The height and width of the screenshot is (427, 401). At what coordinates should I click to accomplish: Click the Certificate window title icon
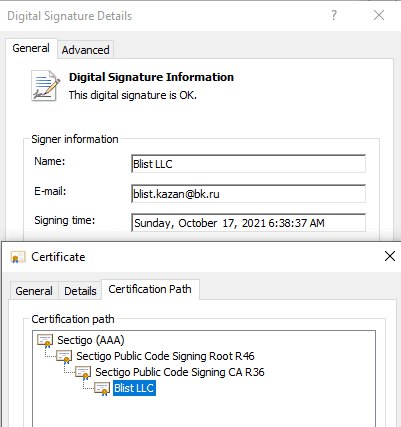18,257
